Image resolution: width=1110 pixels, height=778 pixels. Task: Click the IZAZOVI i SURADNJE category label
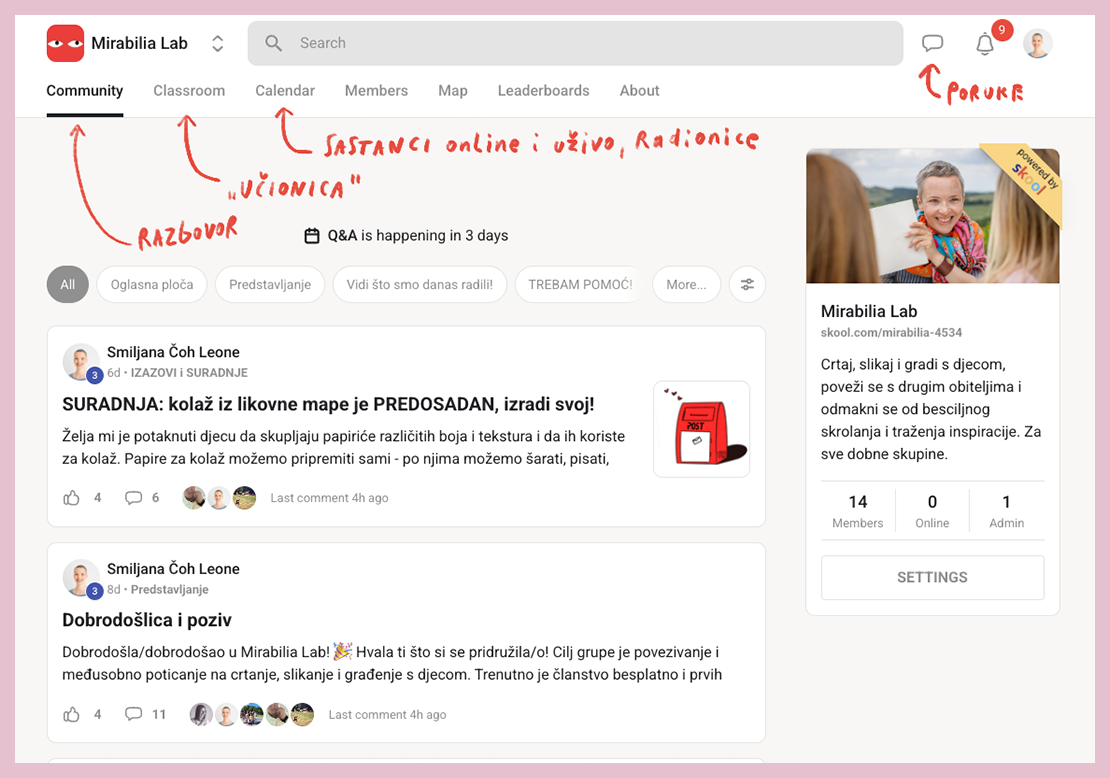189,372
